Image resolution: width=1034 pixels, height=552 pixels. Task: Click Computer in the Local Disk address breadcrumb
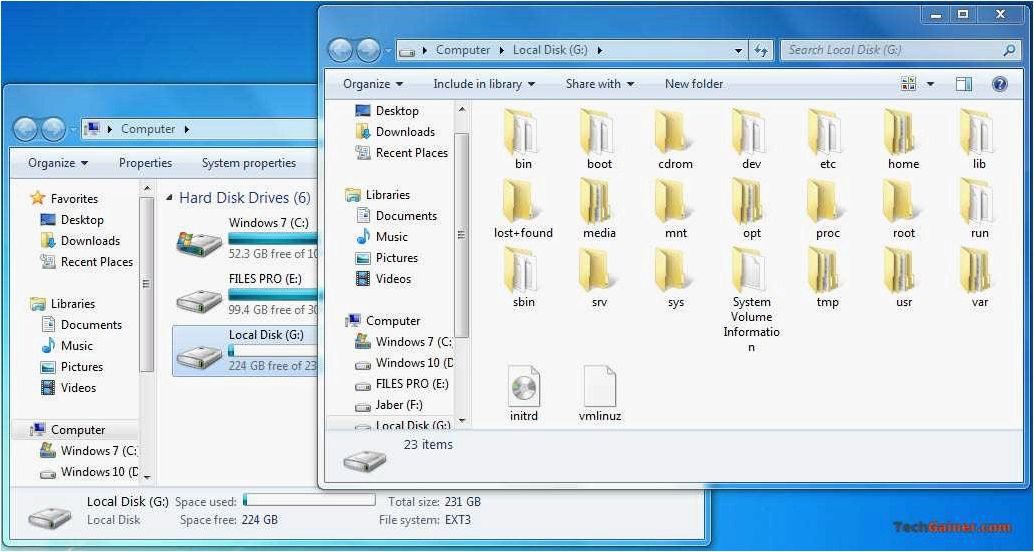[x=463, y=50]
